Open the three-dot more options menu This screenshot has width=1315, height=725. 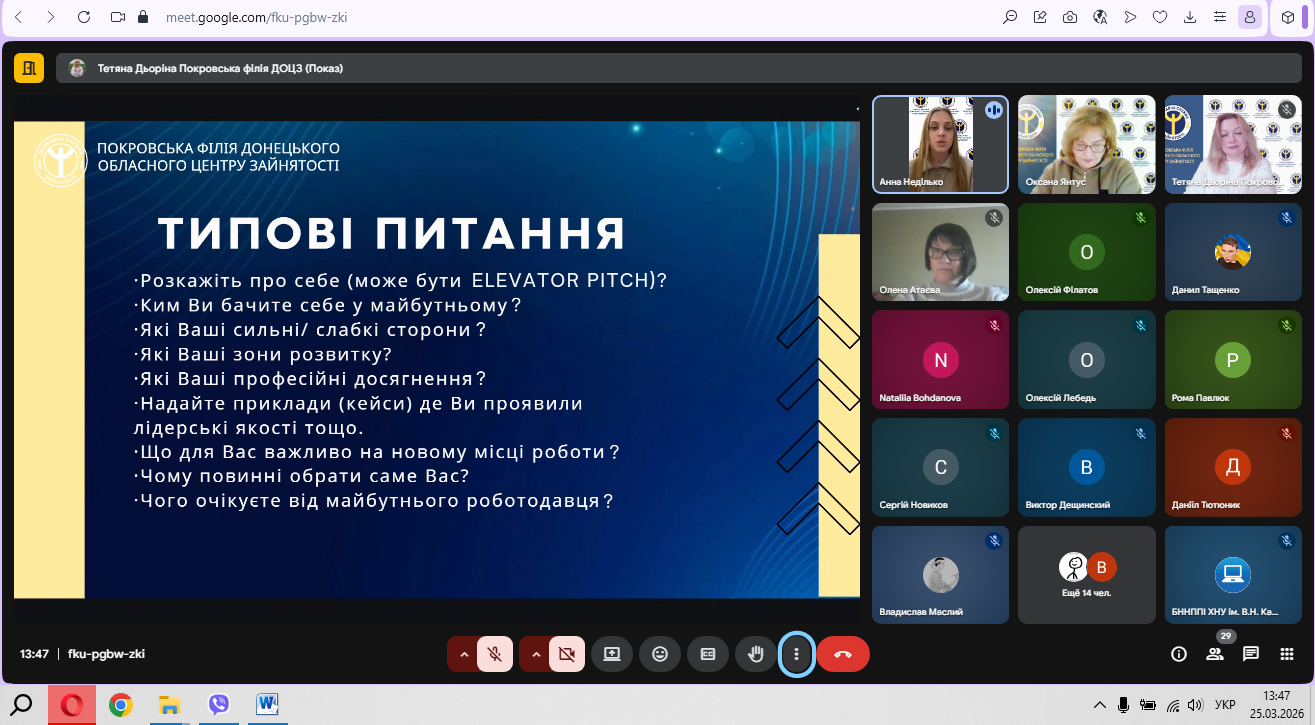(796, 654)
